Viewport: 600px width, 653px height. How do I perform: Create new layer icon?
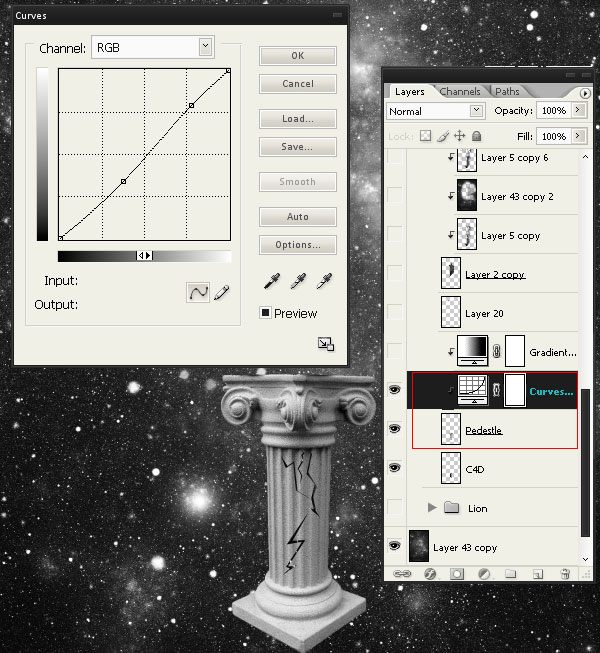pos(538,574)
